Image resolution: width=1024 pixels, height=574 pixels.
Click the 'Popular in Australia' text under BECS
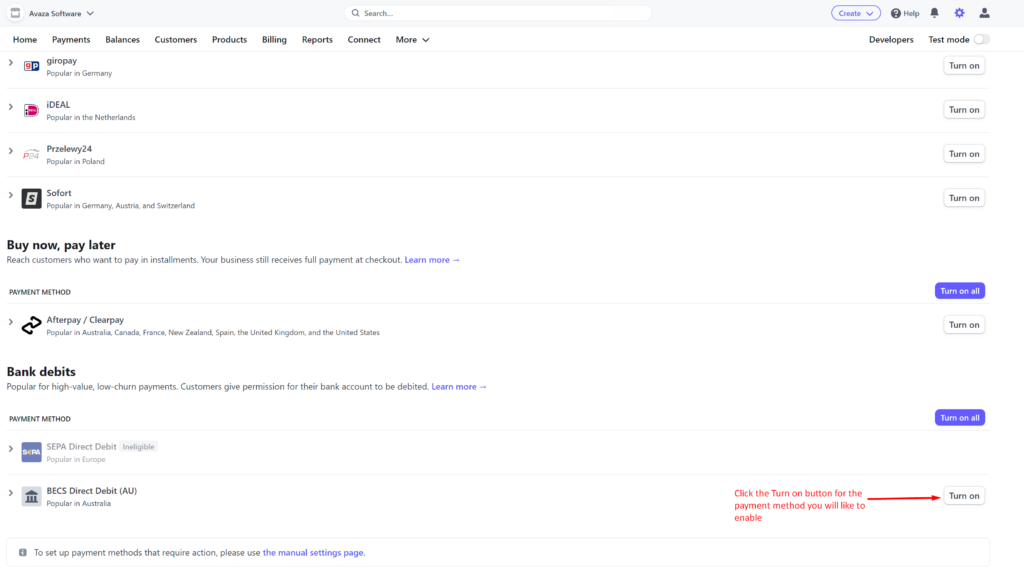tap(78, 503)
